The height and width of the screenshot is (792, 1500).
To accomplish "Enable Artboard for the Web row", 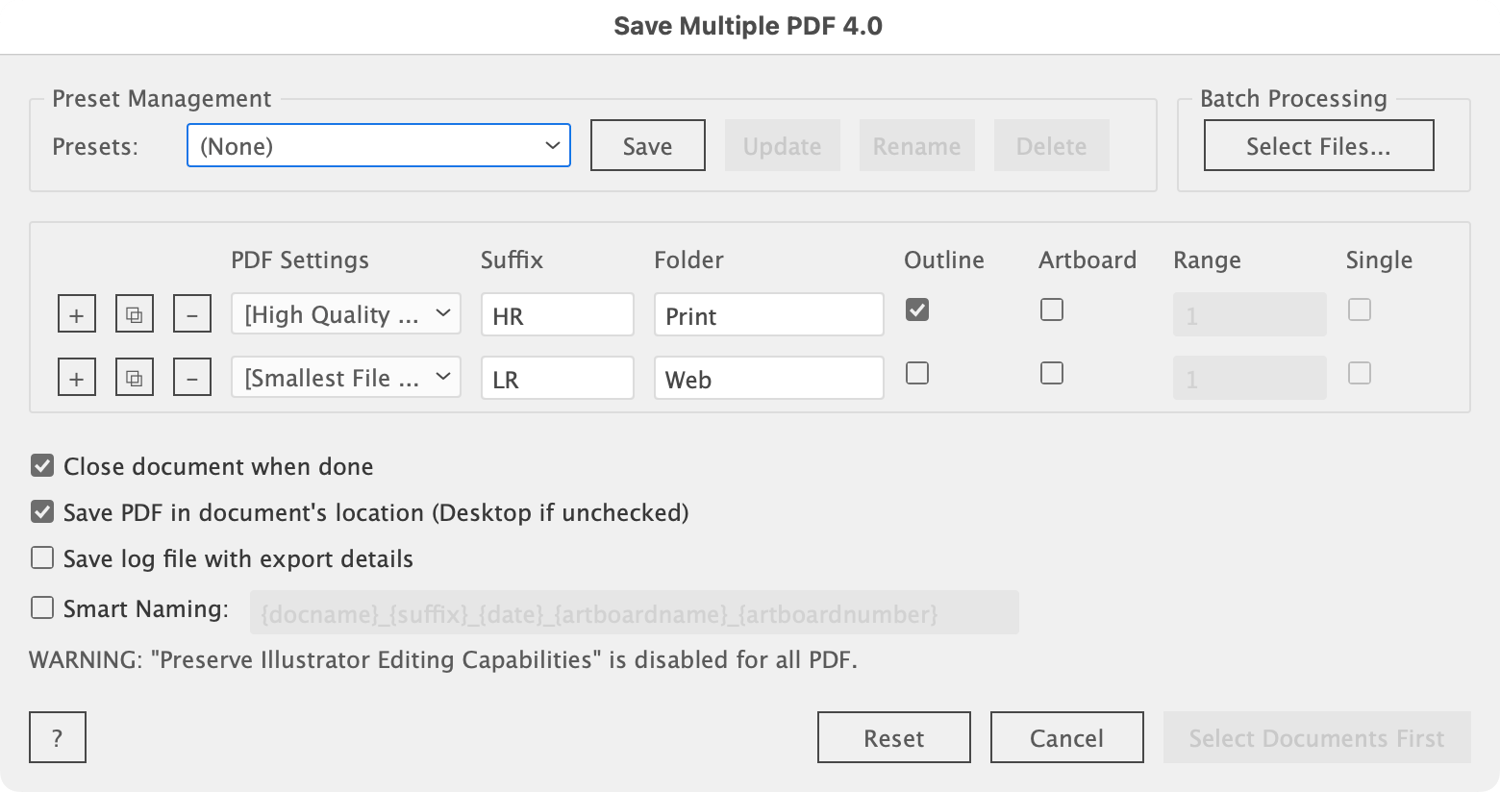I will tap(1051, 373).
